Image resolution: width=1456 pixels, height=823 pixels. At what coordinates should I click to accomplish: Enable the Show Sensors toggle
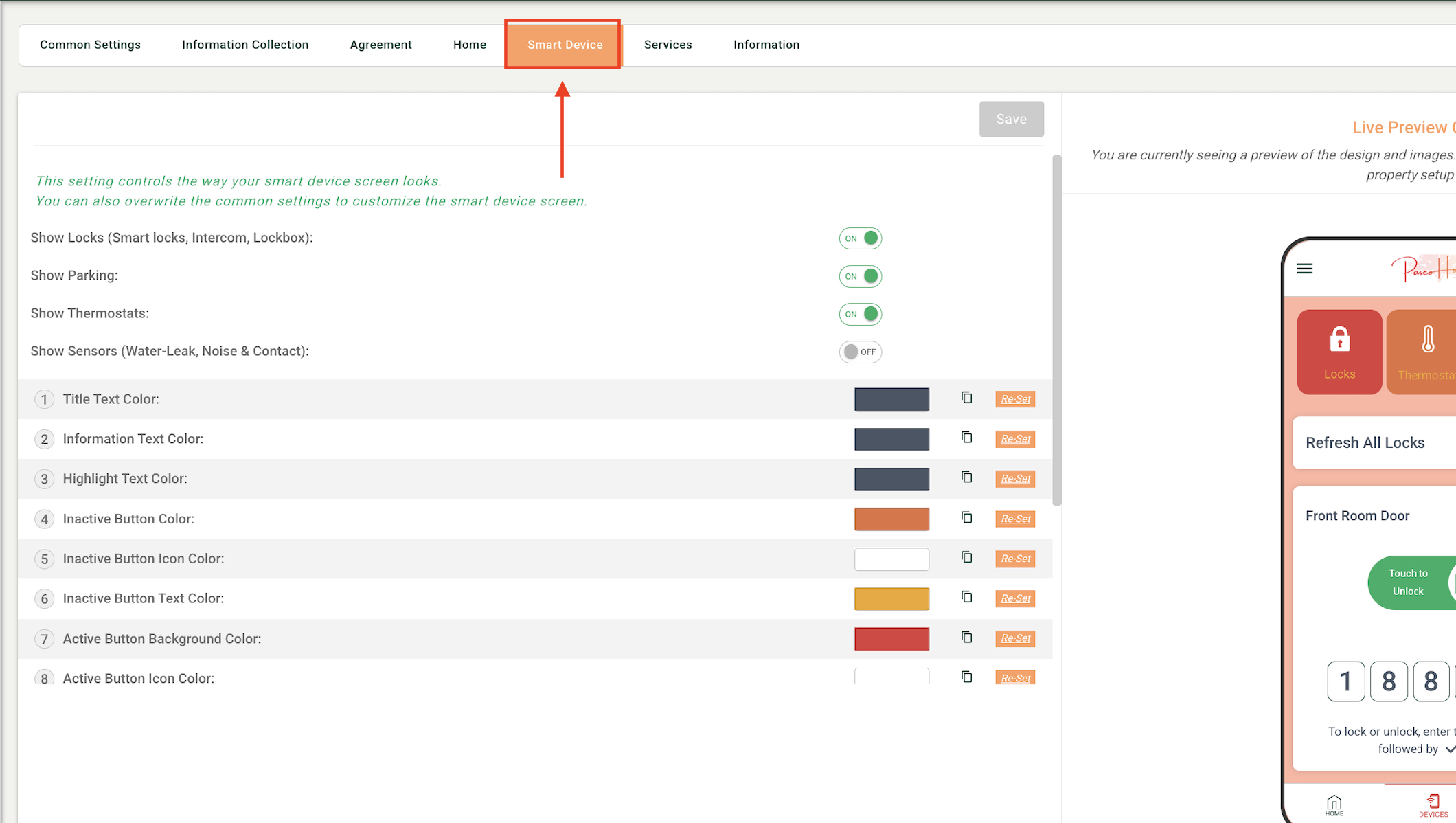[x=860, y=352]
